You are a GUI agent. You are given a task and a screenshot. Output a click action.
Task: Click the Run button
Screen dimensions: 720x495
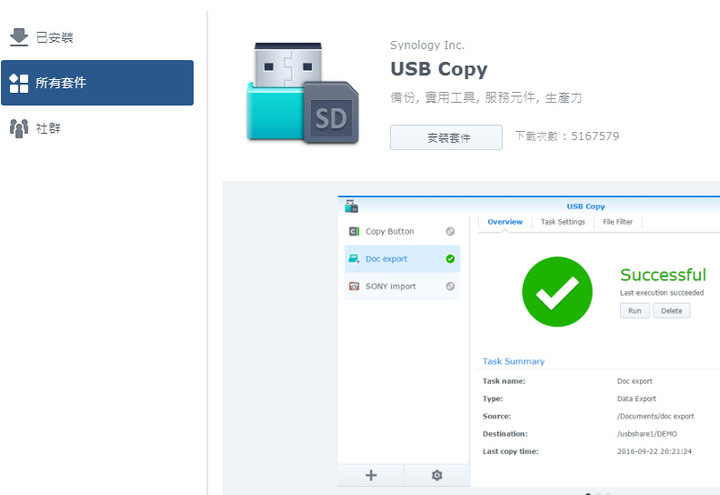pos(635,311)
